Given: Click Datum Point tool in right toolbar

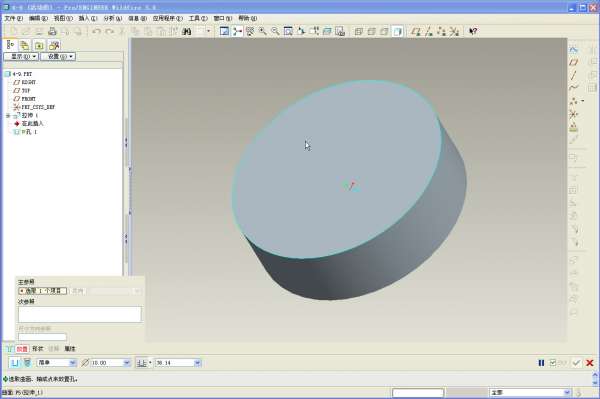Looking at the screenshot, I should point(573,101).
